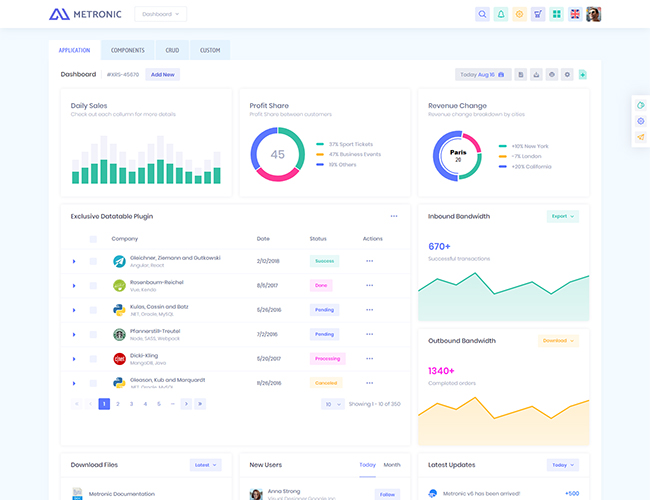Open the notifications bell icon
This screenshot has width=650, height=500.
[501, 14]
